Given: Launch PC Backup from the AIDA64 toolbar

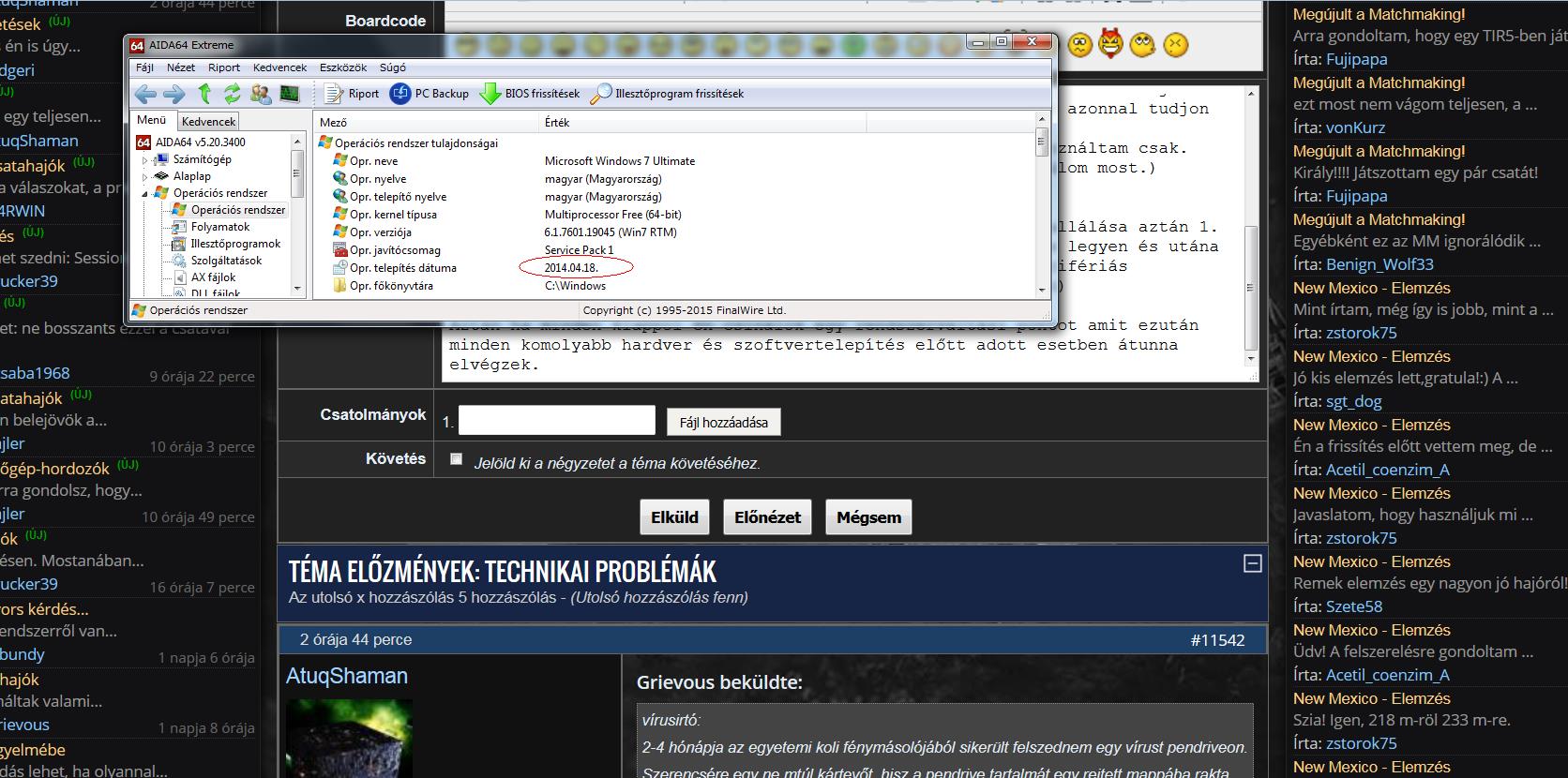Looking at the screenshot, I should pos(429,93).
